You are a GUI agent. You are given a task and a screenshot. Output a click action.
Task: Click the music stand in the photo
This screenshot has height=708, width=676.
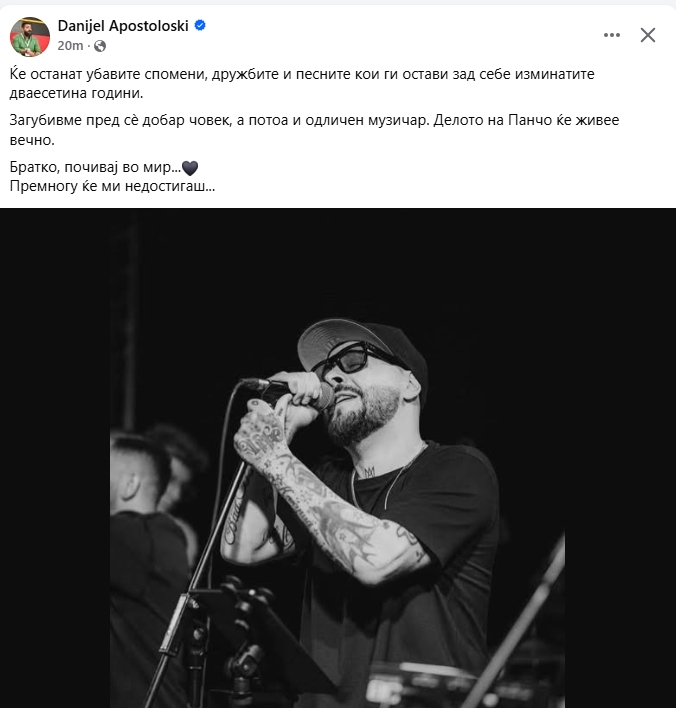pos(253,641)
